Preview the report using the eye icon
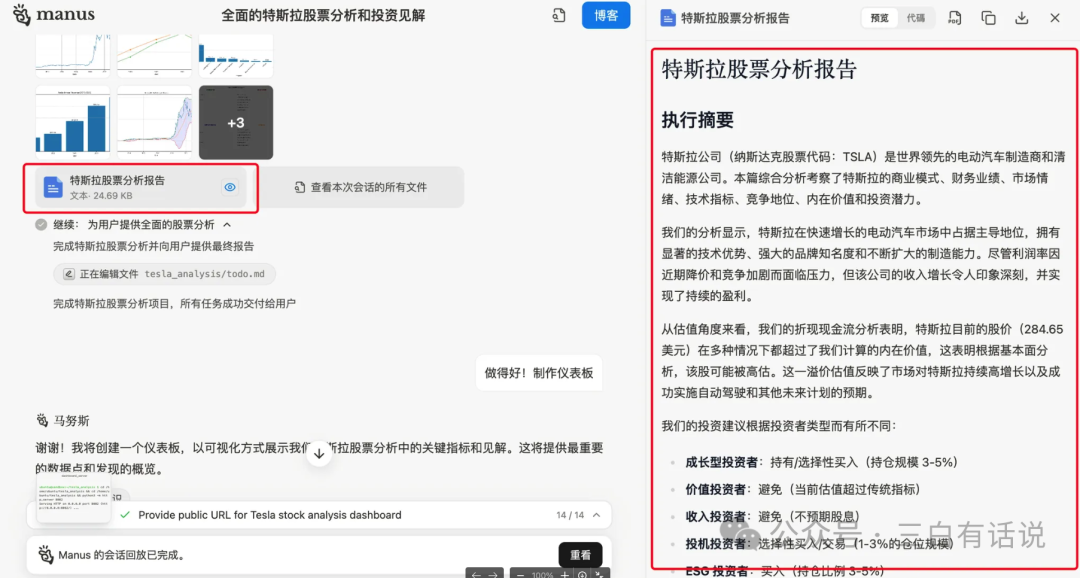1080x578 pixels. click(230, 187)
